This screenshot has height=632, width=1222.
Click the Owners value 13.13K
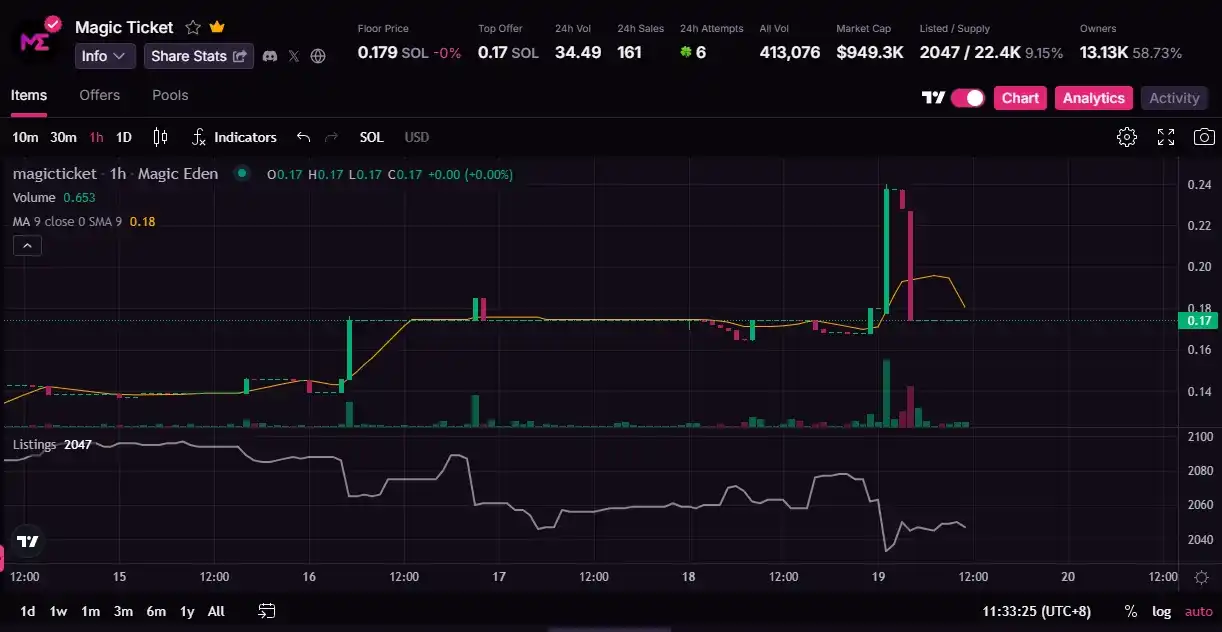point(1104,52)
